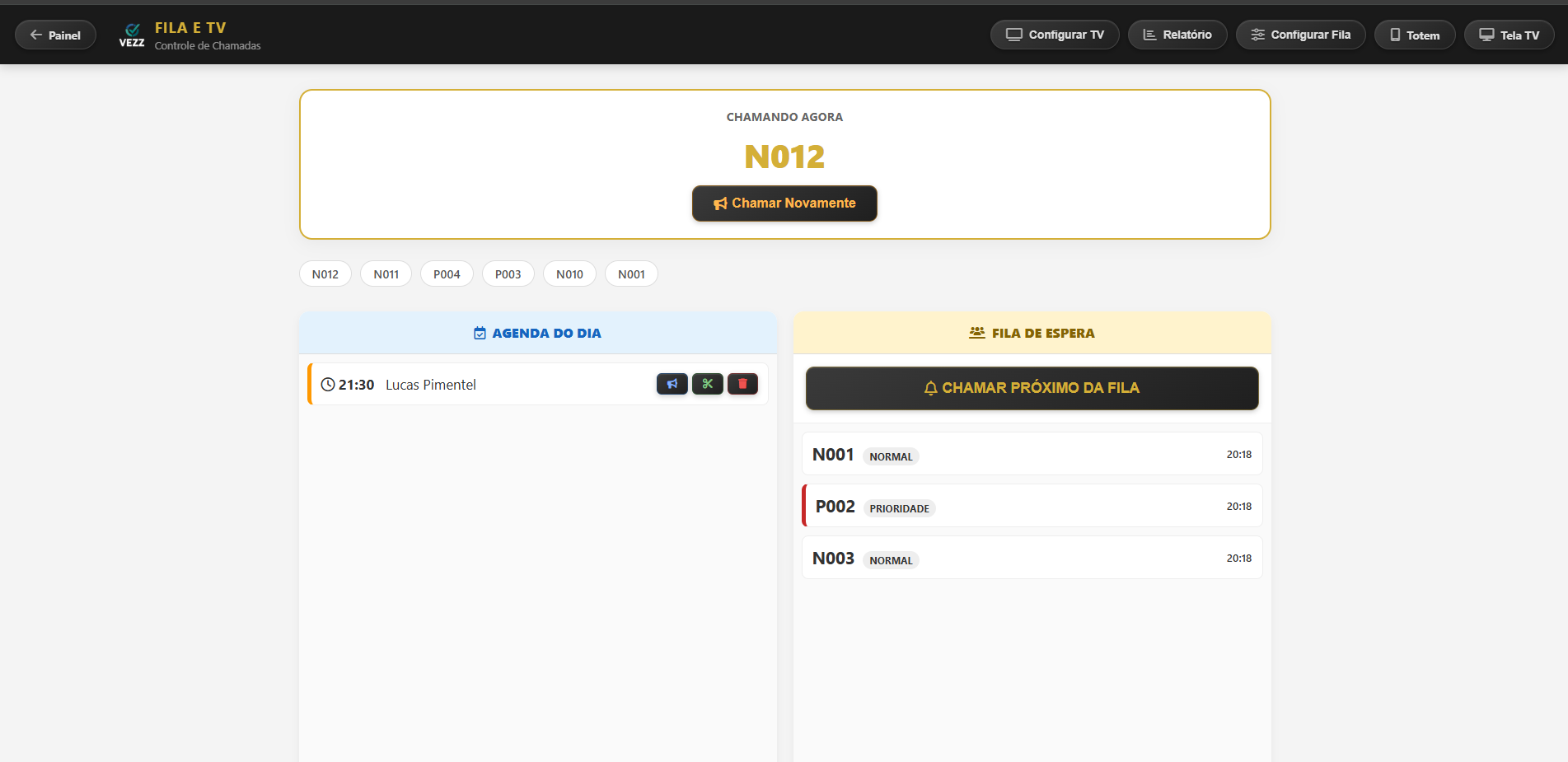Select priority ticket P002 in waiting queue
Viewport: 1568px width, 762px height.
click(x=1032, y=506)
